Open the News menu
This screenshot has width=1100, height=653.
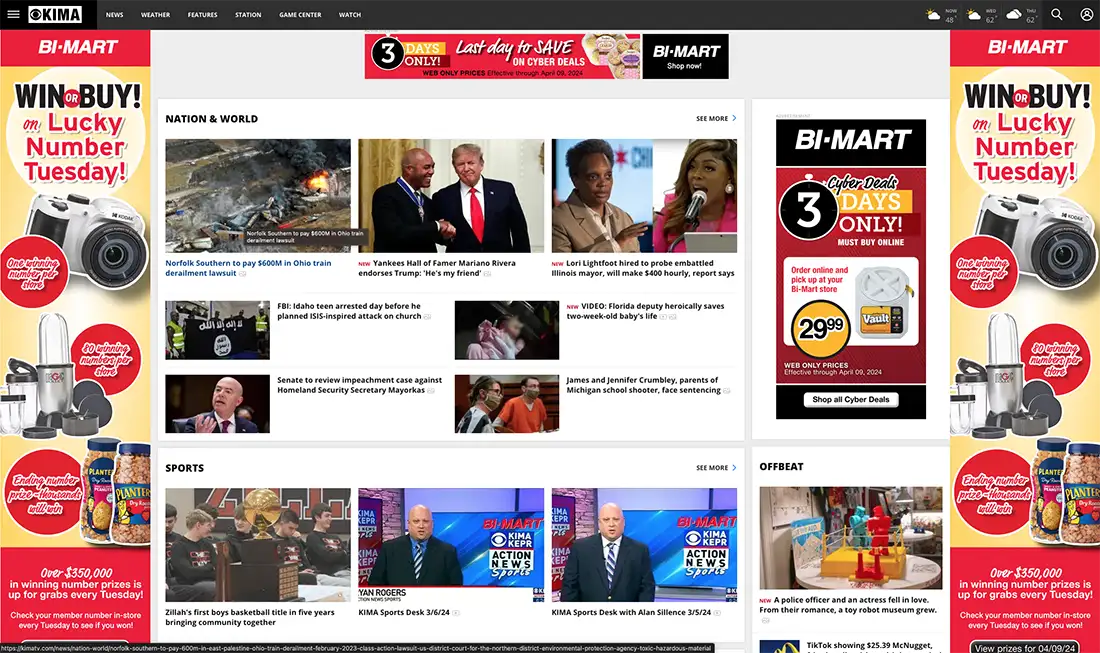114,15
